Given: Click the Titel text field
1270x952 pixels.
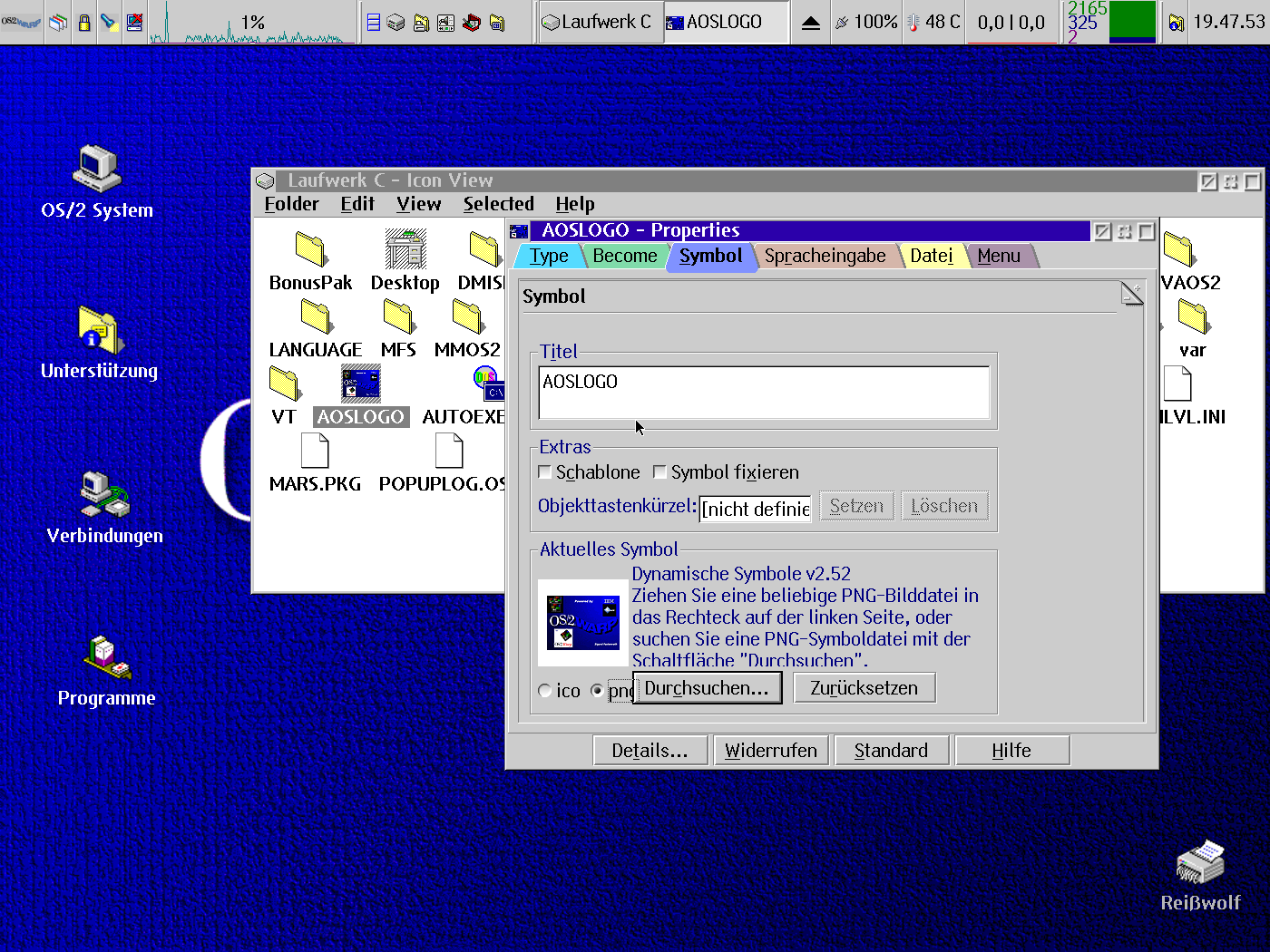Looking at the screenshot, I should point(764,393).
